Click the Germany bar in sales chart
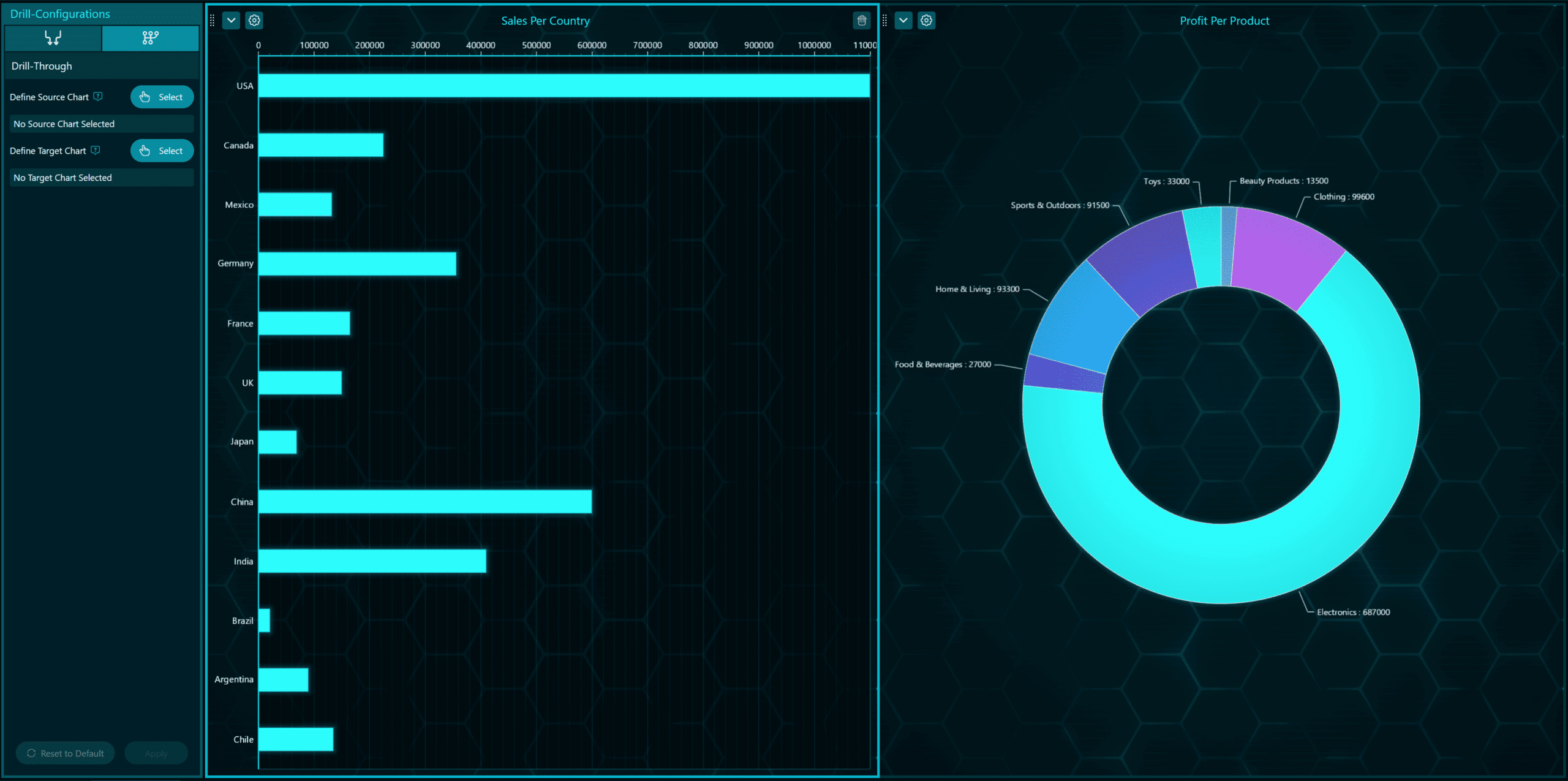 (357, 263)
